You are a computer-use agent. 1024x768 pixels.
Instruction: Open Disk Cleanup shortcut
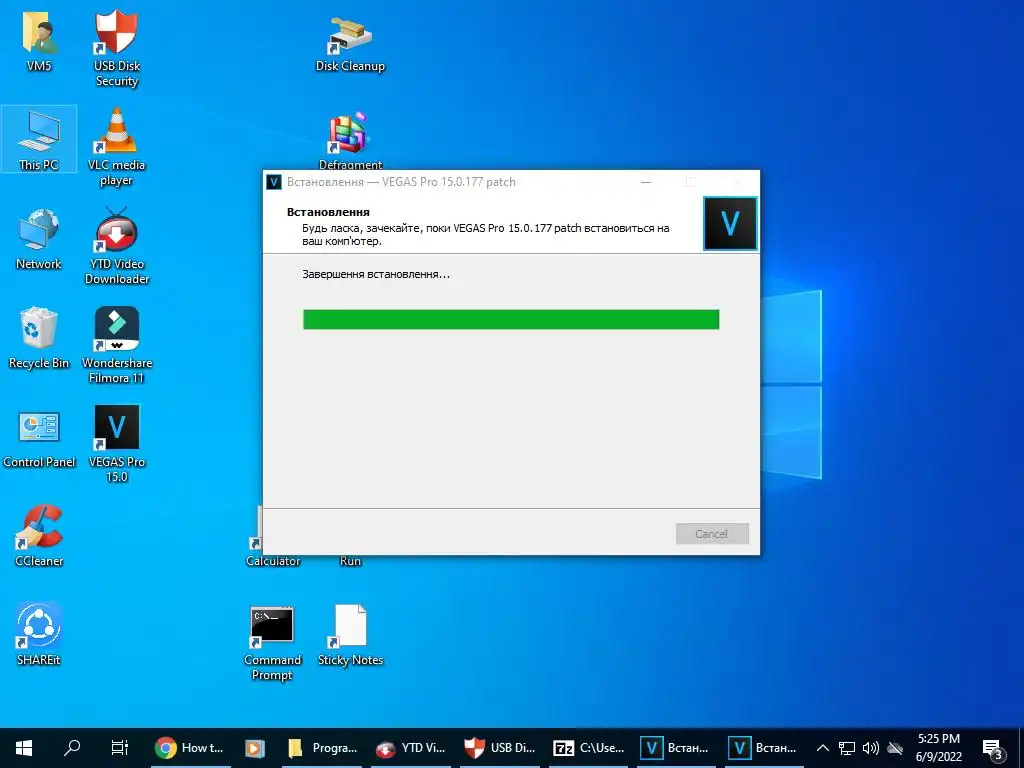pyautogui.click(x=350, y=44)
